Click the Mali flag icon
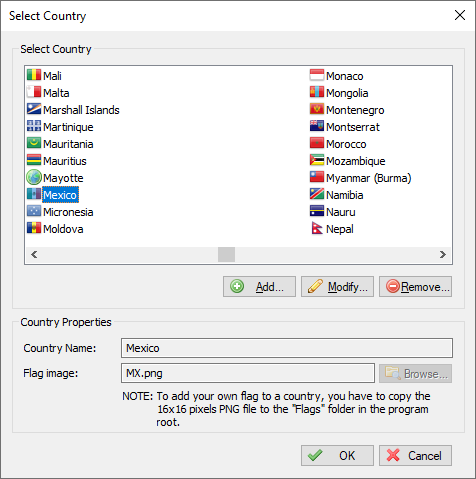The image size is (476, 479). pyautogui.click(x=34, y=75)
